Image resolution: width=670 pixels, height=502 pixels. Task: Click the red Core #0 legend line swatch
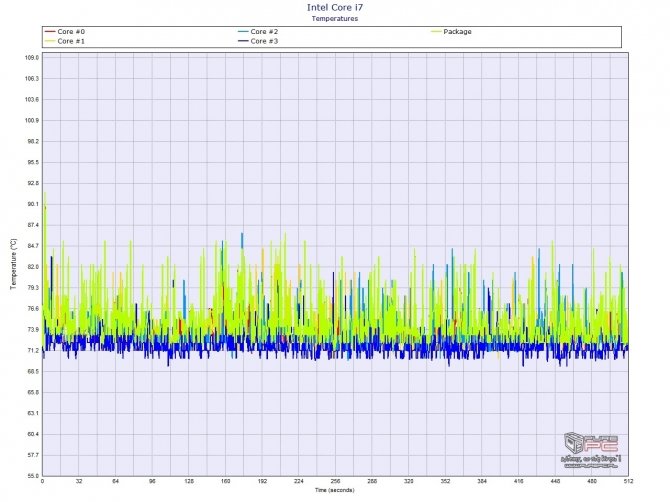pos(50,32)
